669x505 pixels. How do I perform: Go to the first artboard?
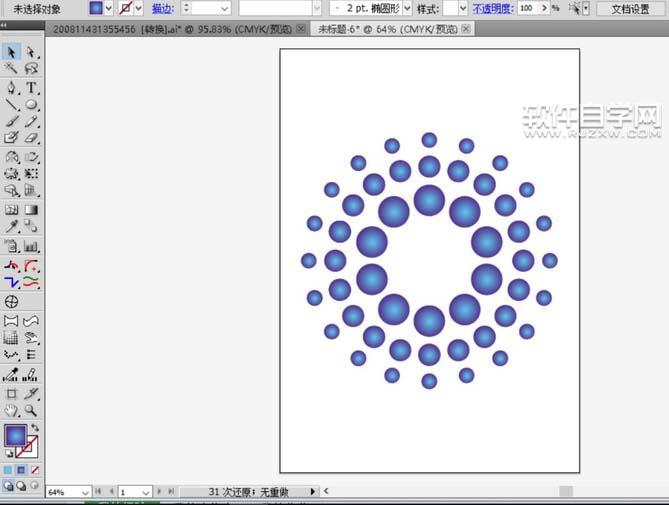(98, 491)
